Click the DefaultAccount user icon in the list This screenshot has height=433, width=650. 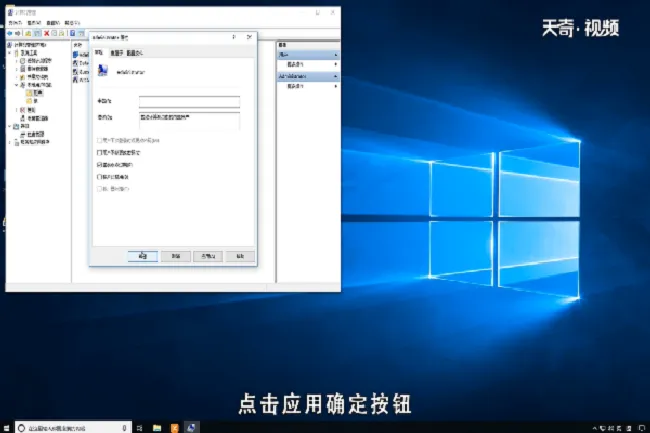[x=75, y=63]
